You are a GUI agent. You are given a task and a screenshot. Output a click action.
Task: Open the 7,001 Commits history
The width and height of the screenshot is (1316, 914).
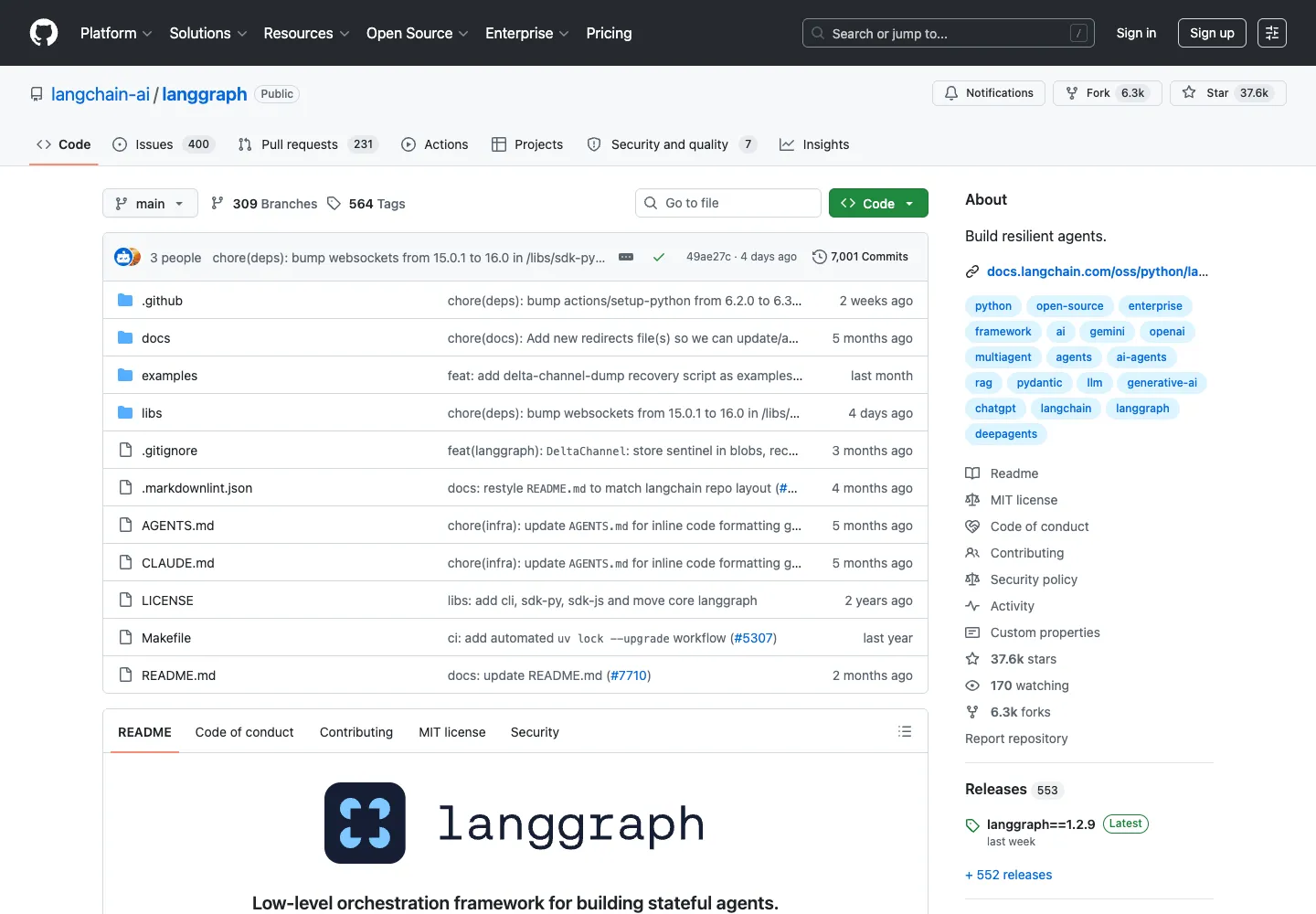861,257
